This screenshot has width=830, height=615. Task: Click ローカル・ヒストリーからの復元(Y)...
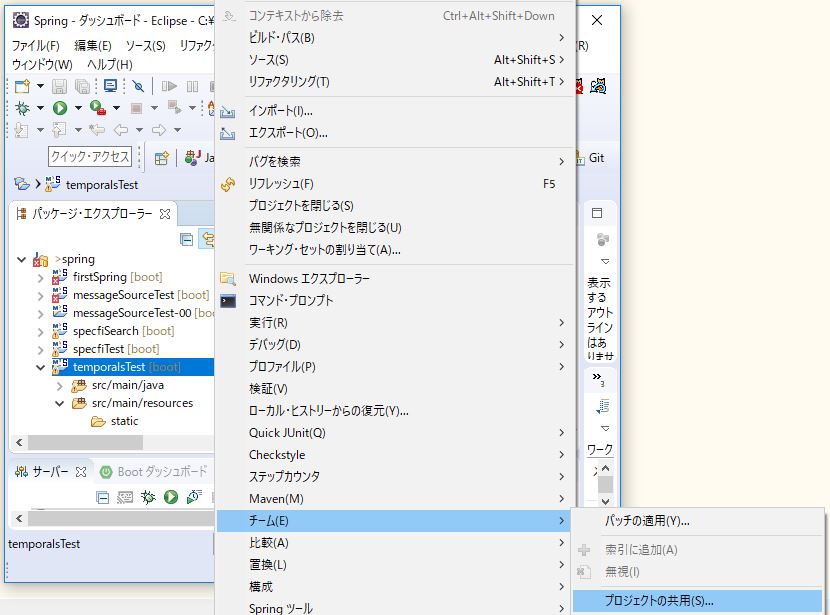(394, 411)
